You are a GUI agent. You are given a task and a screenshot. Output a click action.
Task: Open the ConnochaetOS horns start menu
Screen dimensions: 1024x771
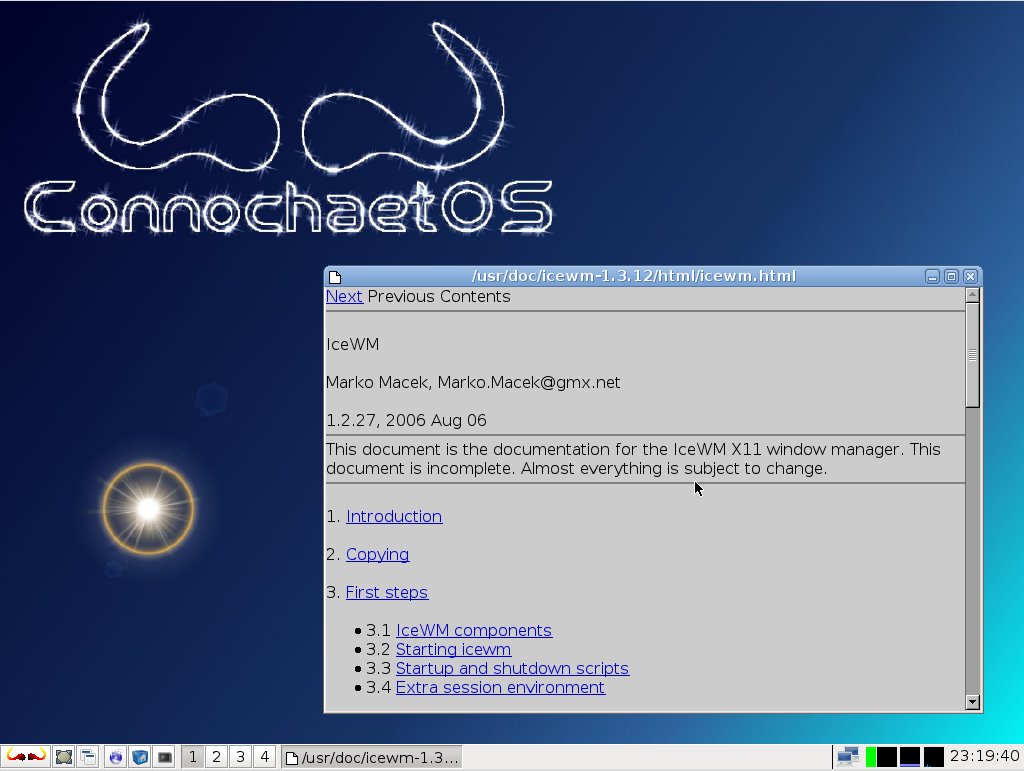pos(26,757)
